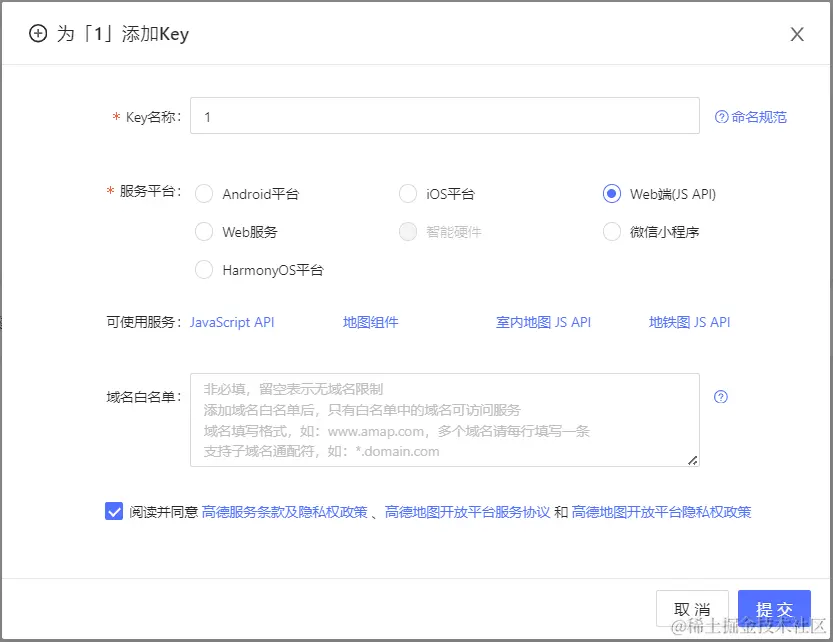Open the 地图组件 service link

pyautogui.click(x=370, y=322)
